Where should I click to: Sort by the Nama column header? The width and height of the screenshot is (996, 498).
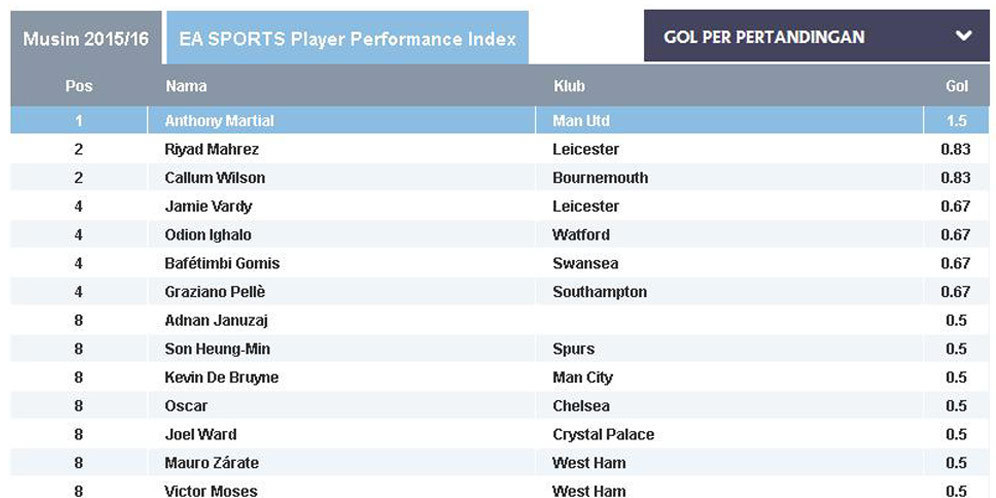coord(186,86)
